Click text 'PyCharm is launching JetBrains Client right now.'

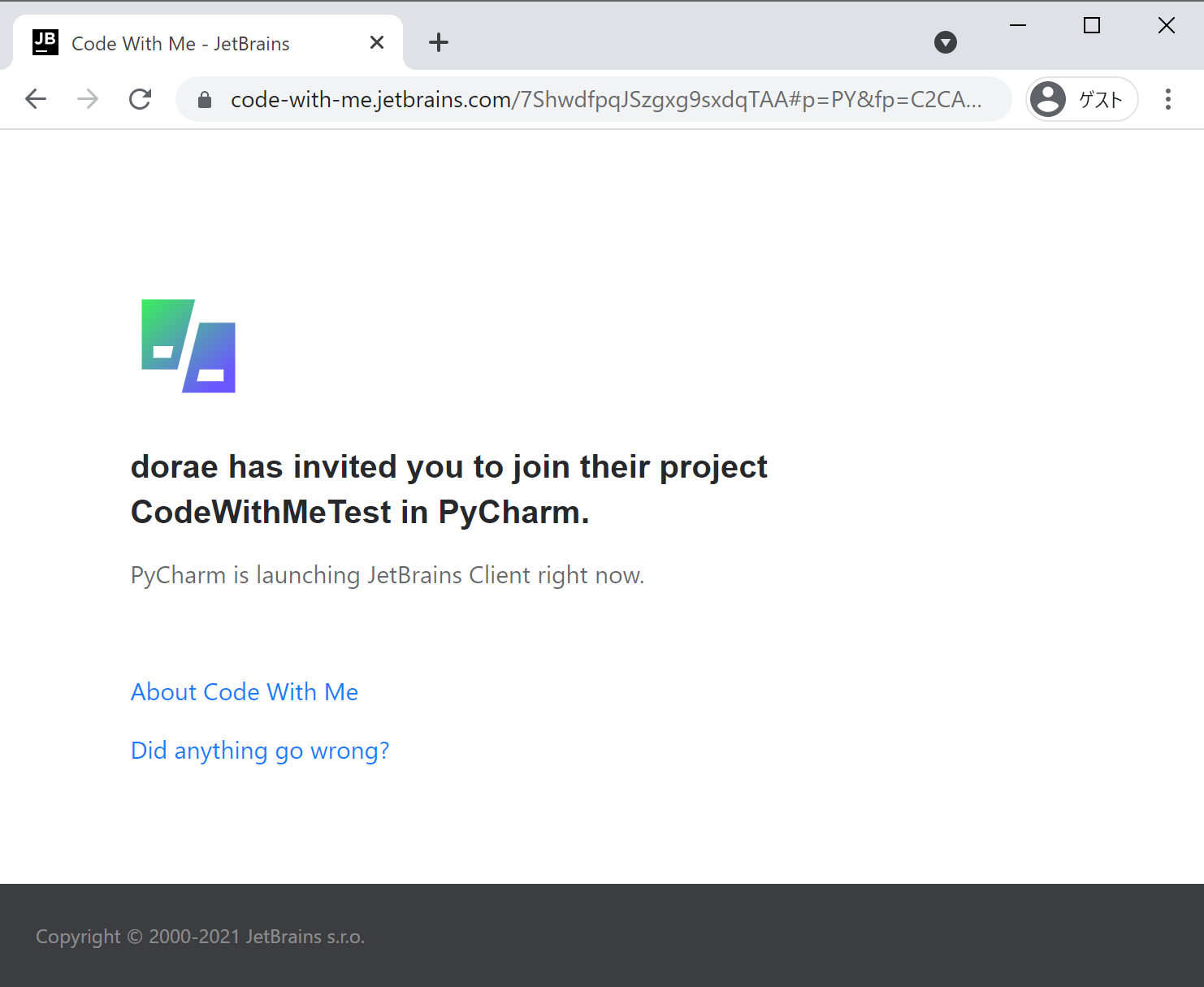(x=388, y=575)
